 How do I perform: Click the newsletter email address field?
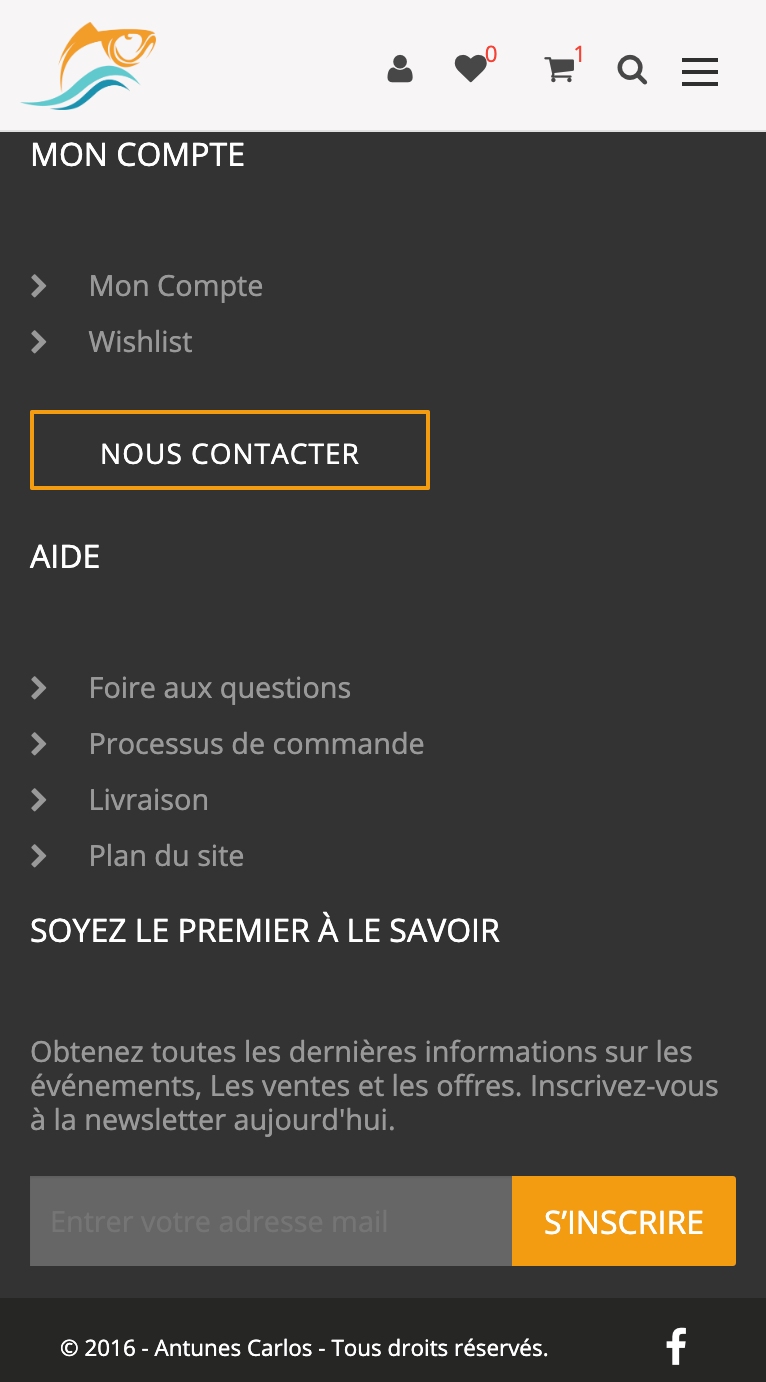point(270,1220)
